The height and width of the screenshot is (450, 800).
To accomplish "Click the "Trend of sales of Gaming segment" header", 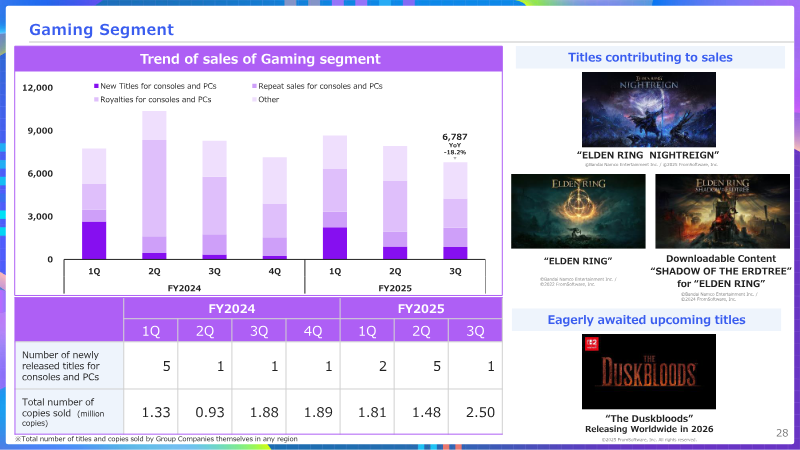I will pyautogui.click(x=259, y=59).
